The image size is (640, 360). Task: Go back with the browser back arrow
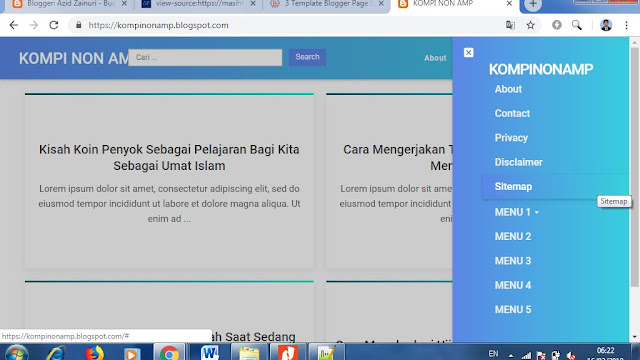coord(13,25)
